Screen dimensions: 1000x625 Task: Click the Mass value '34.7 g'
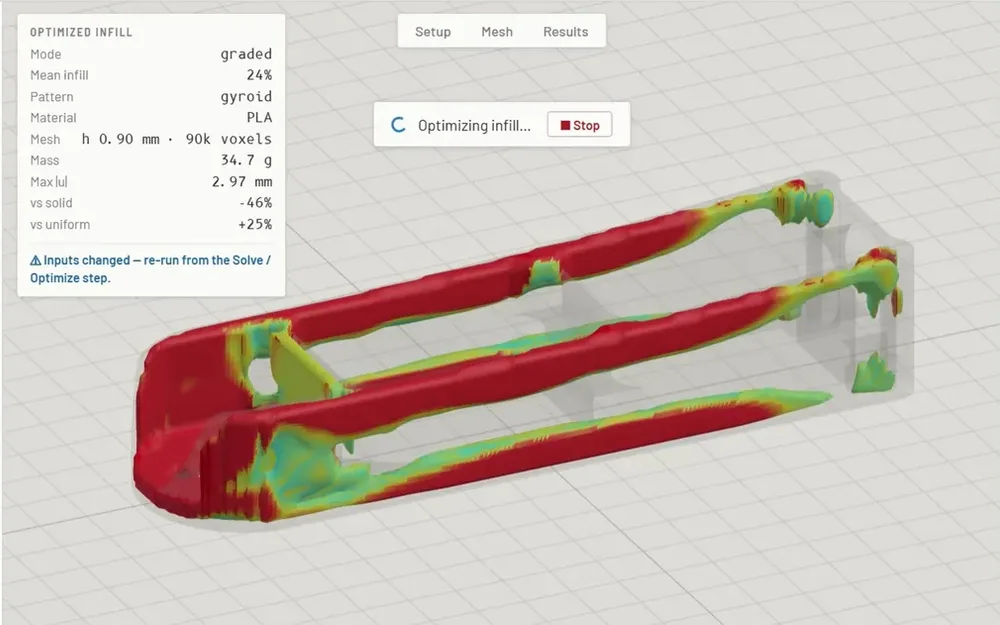(x=246, y=160)
